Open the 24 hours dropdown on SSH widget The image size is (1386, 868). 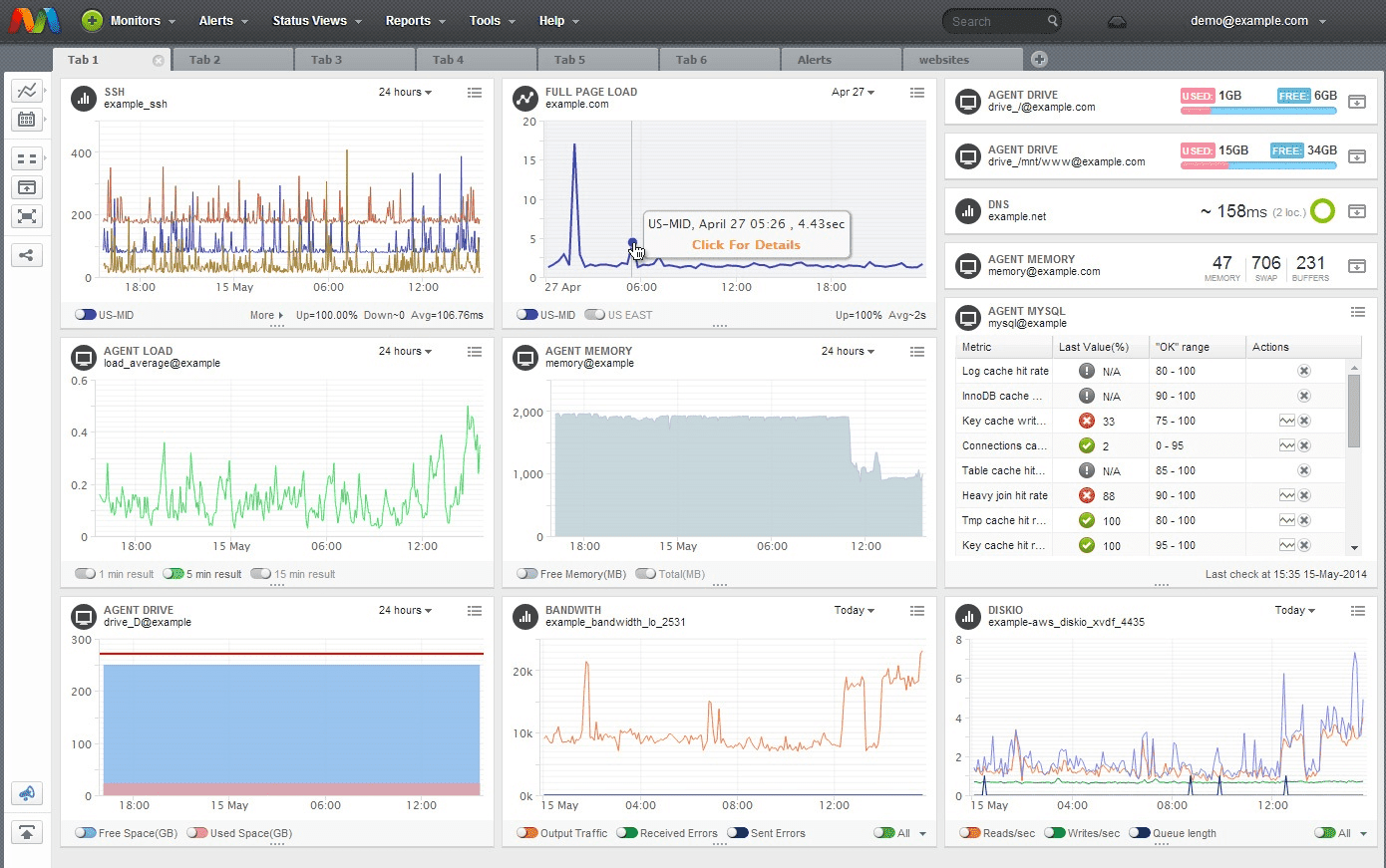[x=405, y=92]
